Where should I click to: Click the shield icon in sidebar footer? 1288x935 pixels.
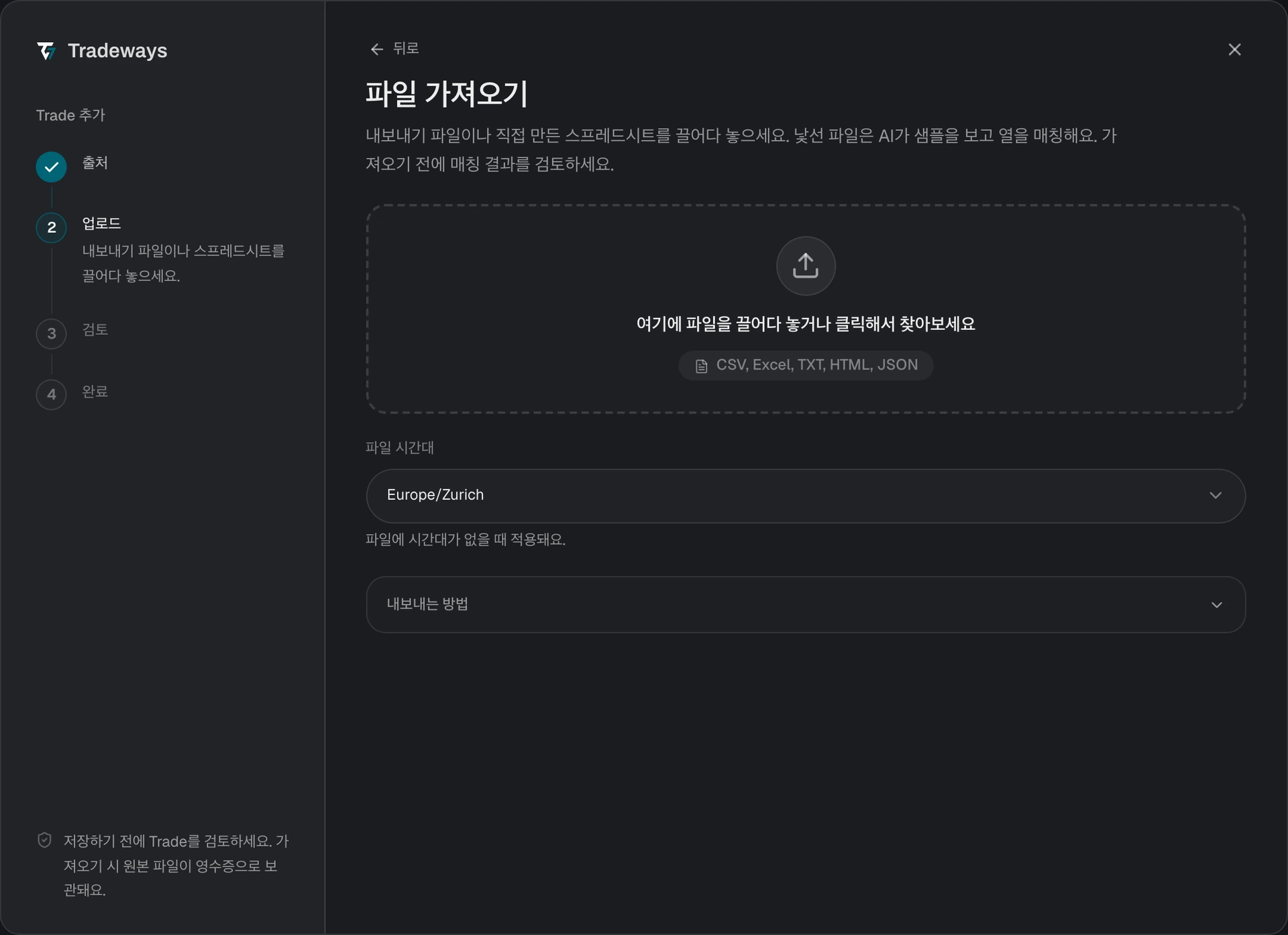click(44, 840)
